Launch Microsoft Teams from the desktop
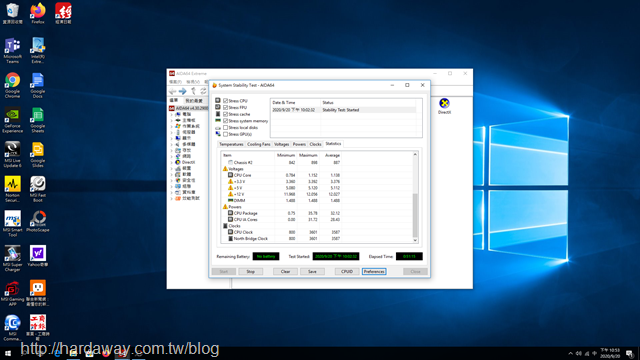640x360 pixels. coord(12,50)
